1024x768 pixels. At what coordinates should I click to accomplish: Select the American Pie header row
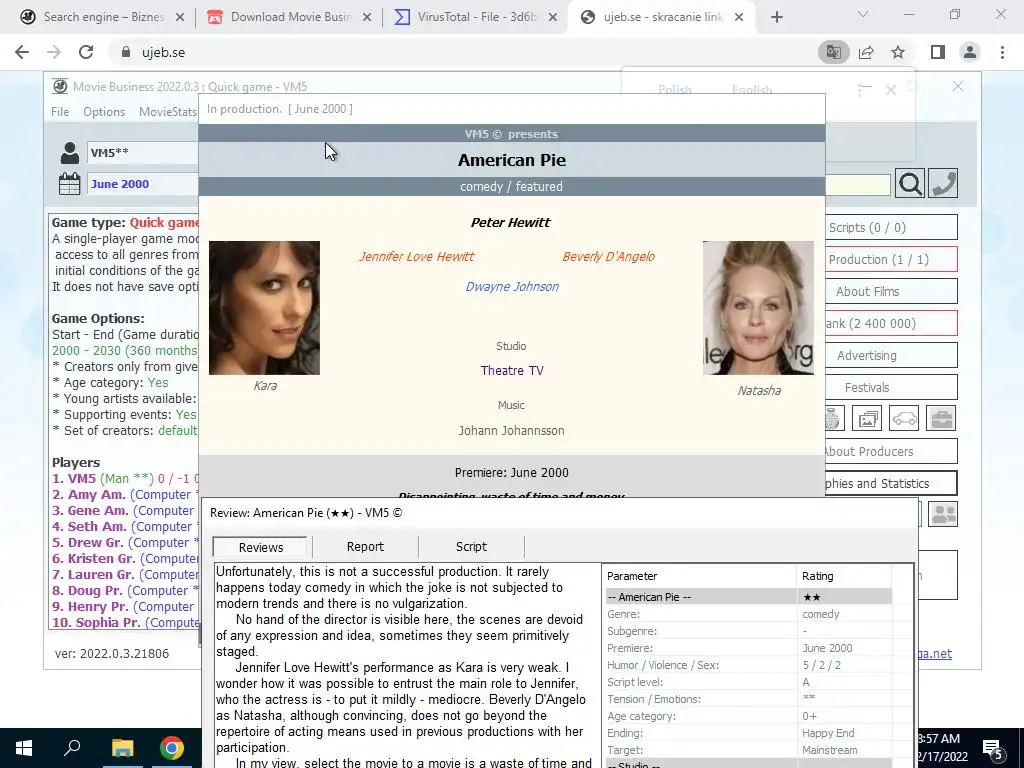coord(748,597)
